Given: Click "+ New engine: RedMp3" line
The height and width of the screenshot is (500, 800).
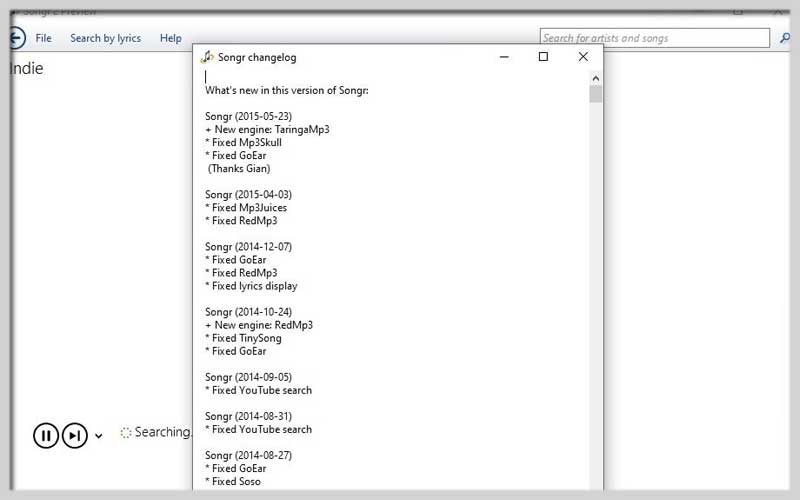Looking at the screenshot, I should [259, 325].
